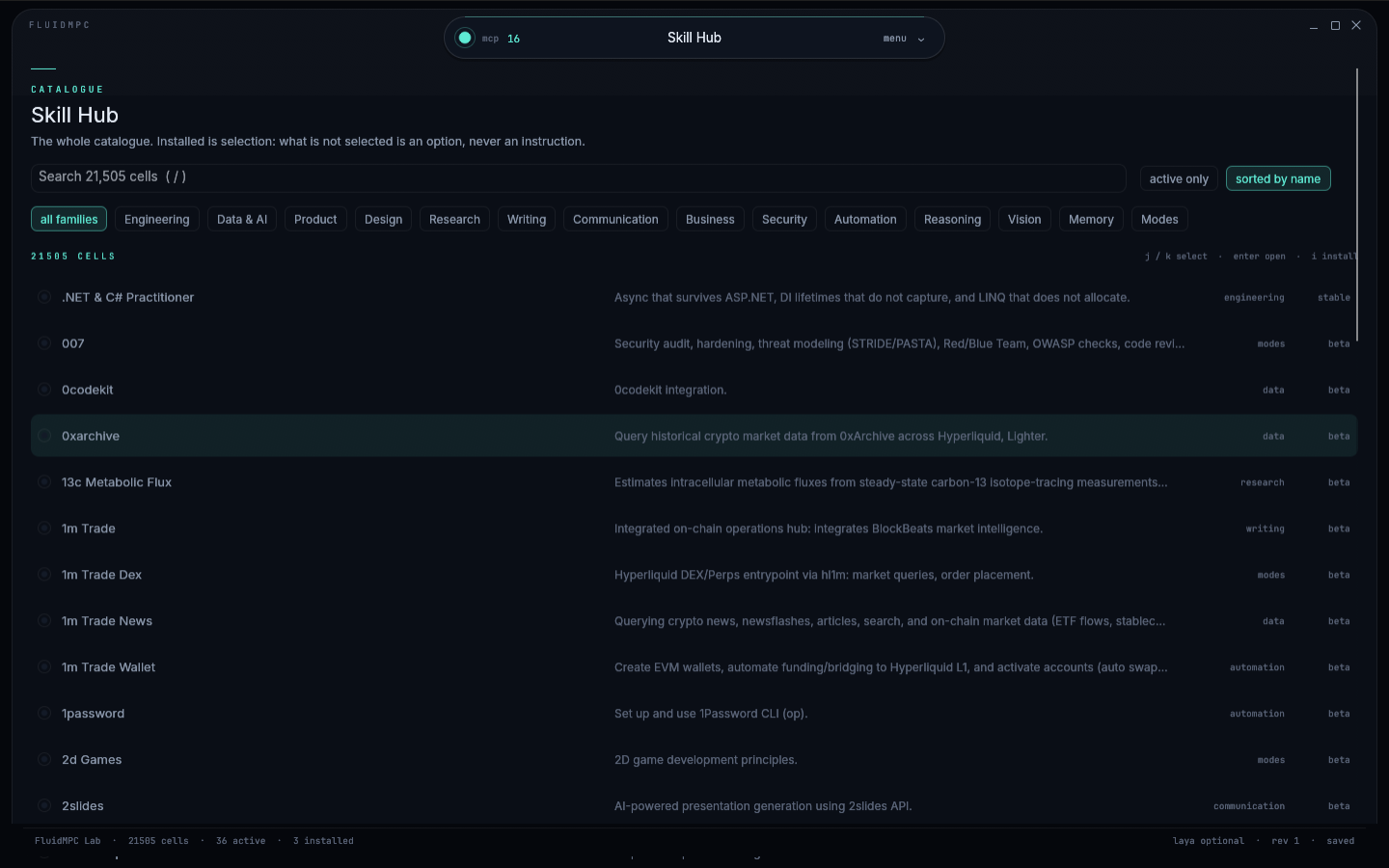
Task: Filter by the Engineering family
Action: [x=157, y=219]
